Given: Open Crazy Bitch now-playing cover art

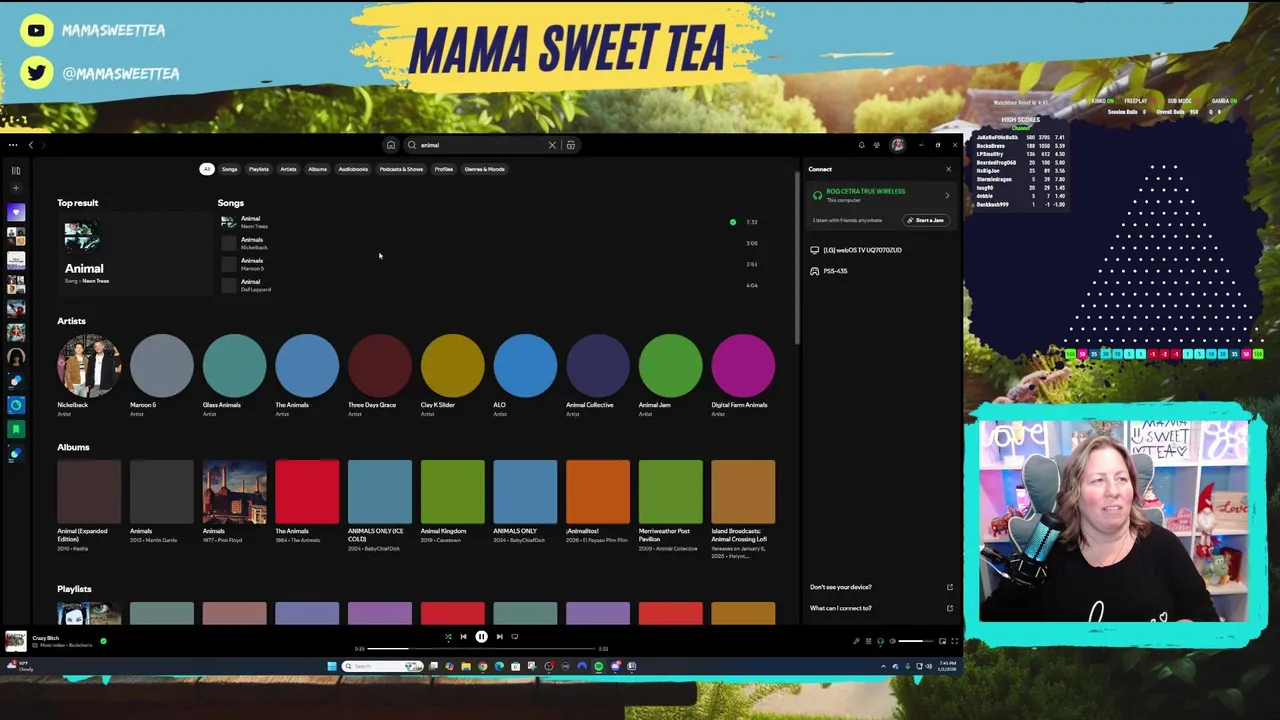Looking at the screenshot, I should (15, 641).
